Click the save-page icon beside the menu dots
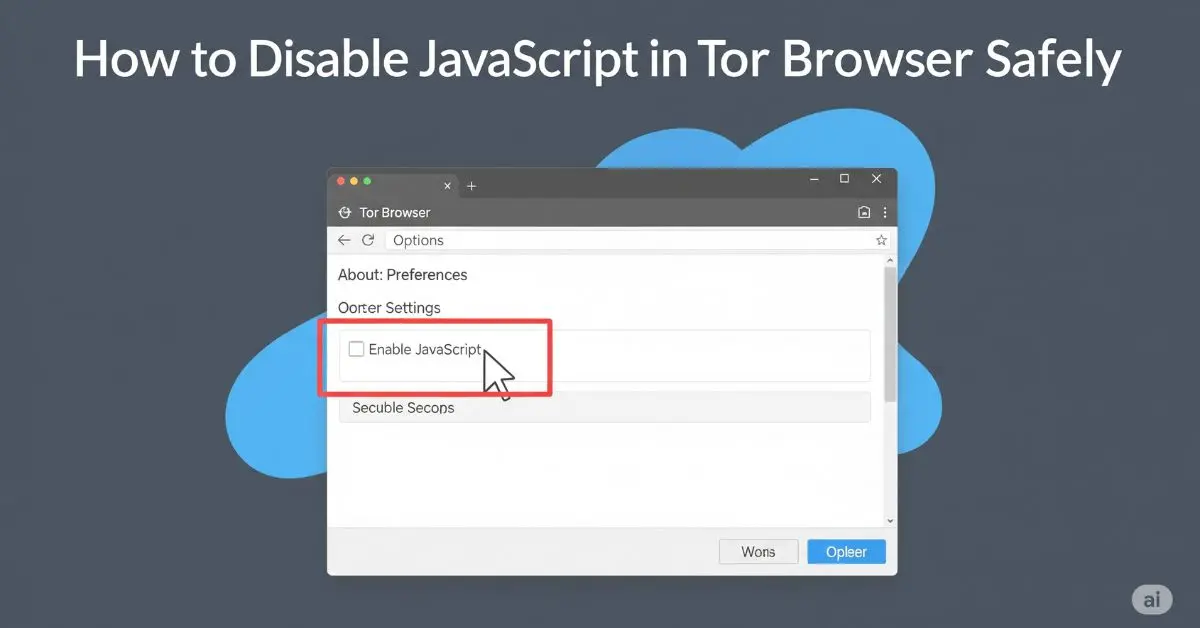This screenshot has width=1200, height=628. 865,212
